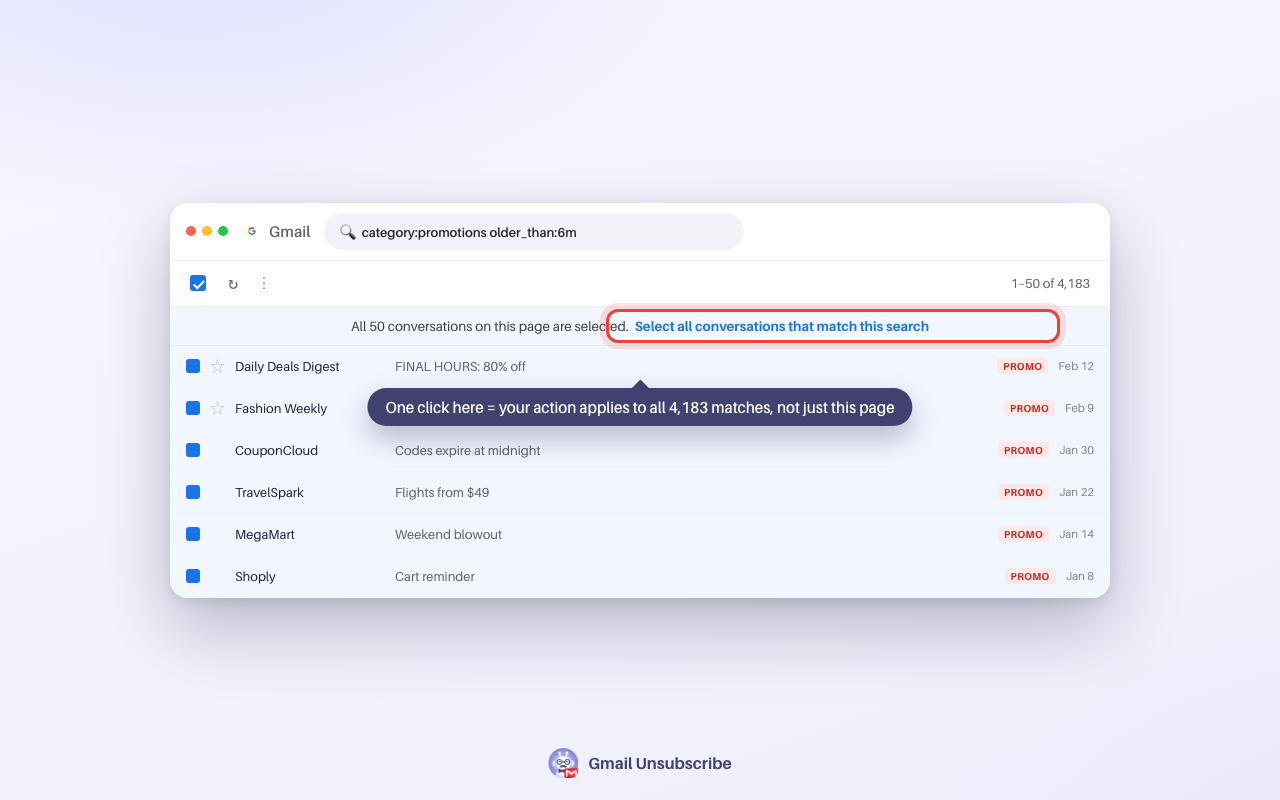Click the Google logo icon
The height and width of the screenshot is (800, 1280).
pyautogui.click(x=252, y=231)
